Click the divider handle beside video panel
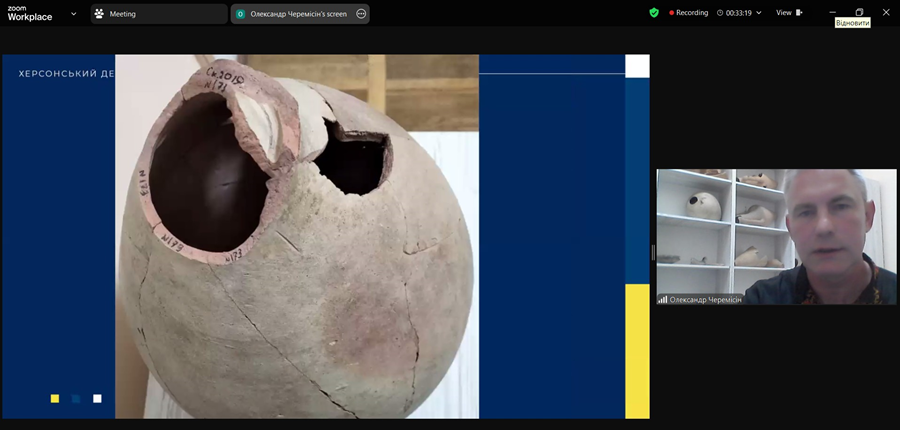The width and height of the screenshot is (900, 430). tap(653, 252)
